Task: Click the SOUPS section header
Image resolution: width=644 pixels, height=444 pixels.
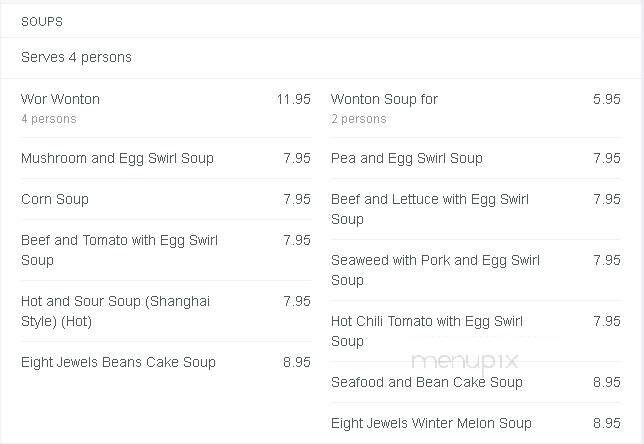Action: 42,20
